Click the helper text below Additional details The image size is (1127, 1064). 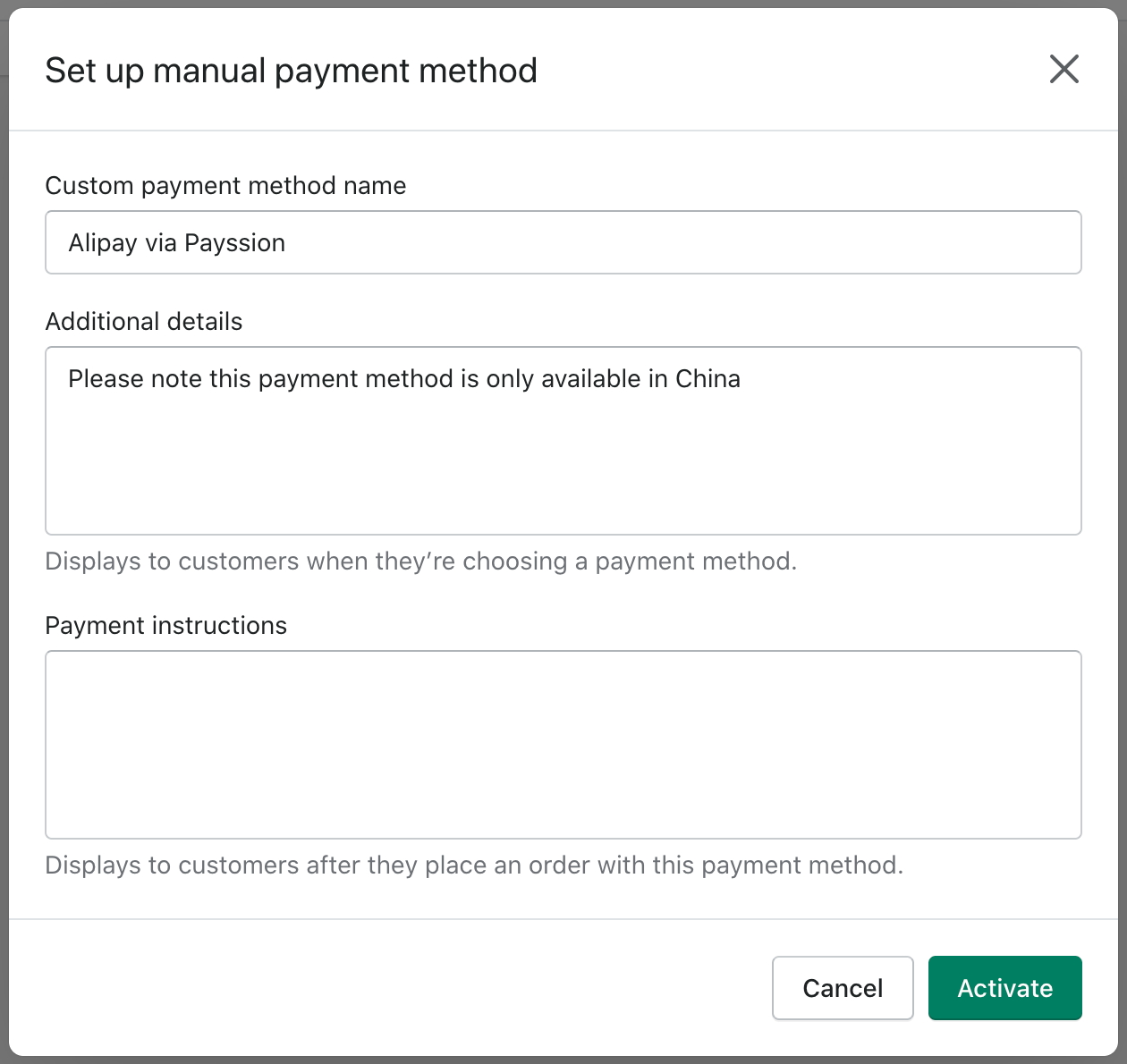[x=422, y=562]
